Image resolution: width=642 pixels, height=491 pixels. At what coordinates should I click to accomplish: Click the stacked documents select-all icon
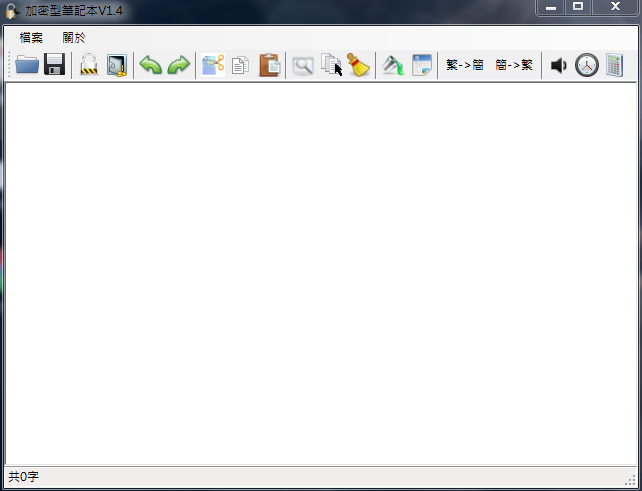tap(331, 64)
